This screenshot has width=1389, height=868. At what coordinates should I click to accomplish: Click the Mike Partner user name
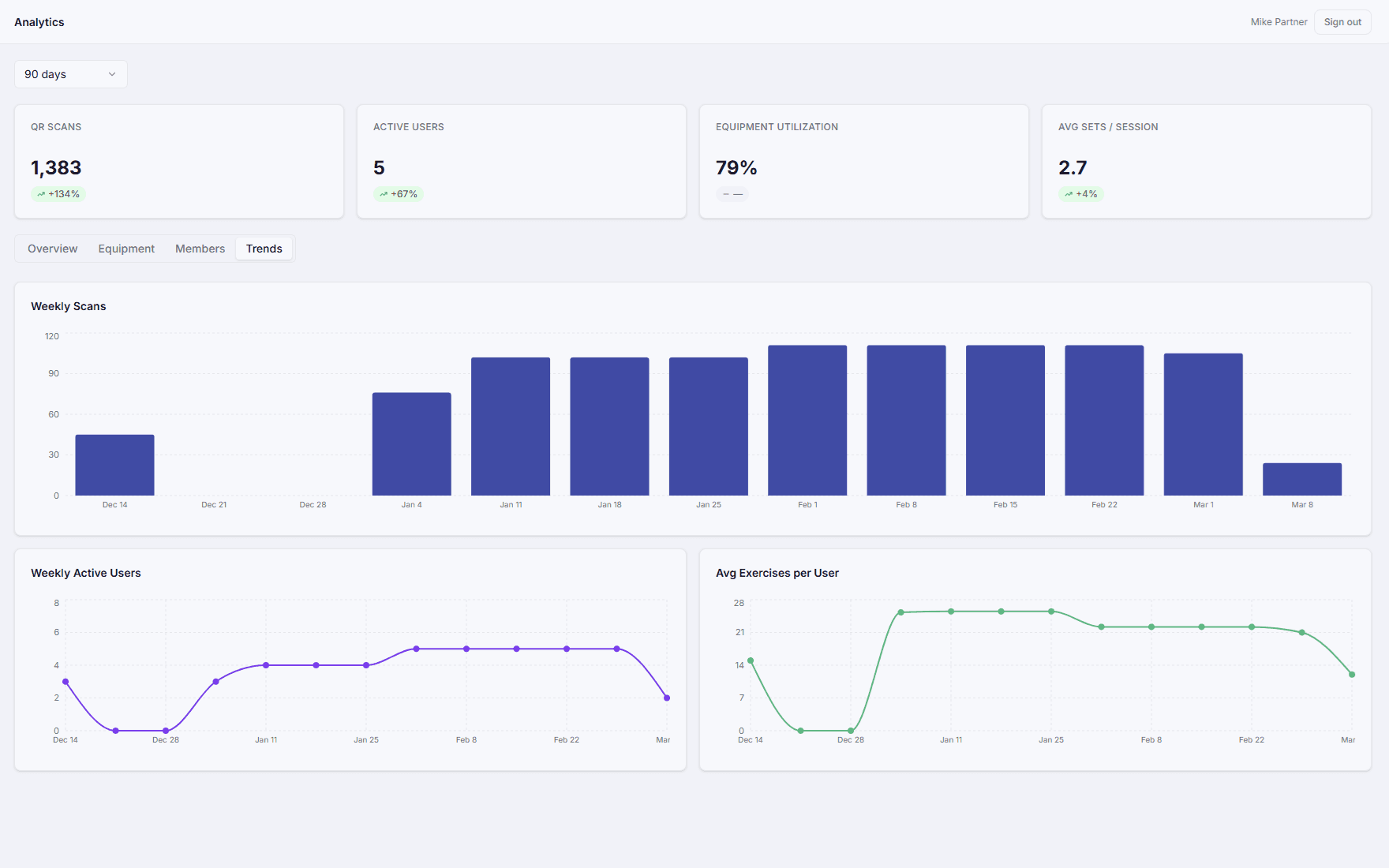pyautogui.click(x=1279, y=22)
